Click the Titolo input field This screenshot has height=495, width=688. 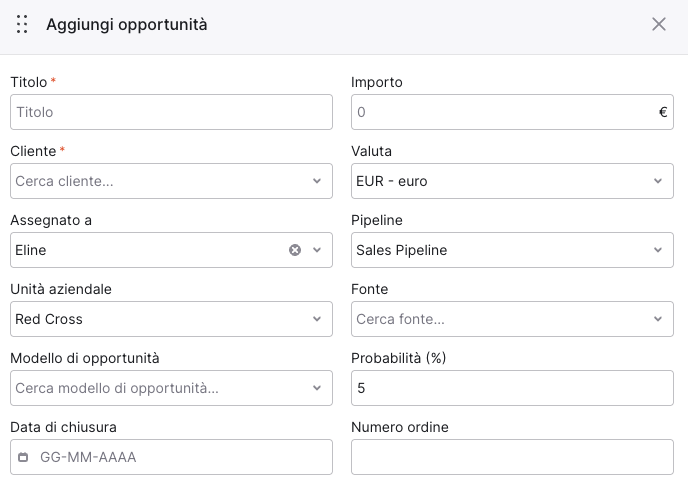172,112
